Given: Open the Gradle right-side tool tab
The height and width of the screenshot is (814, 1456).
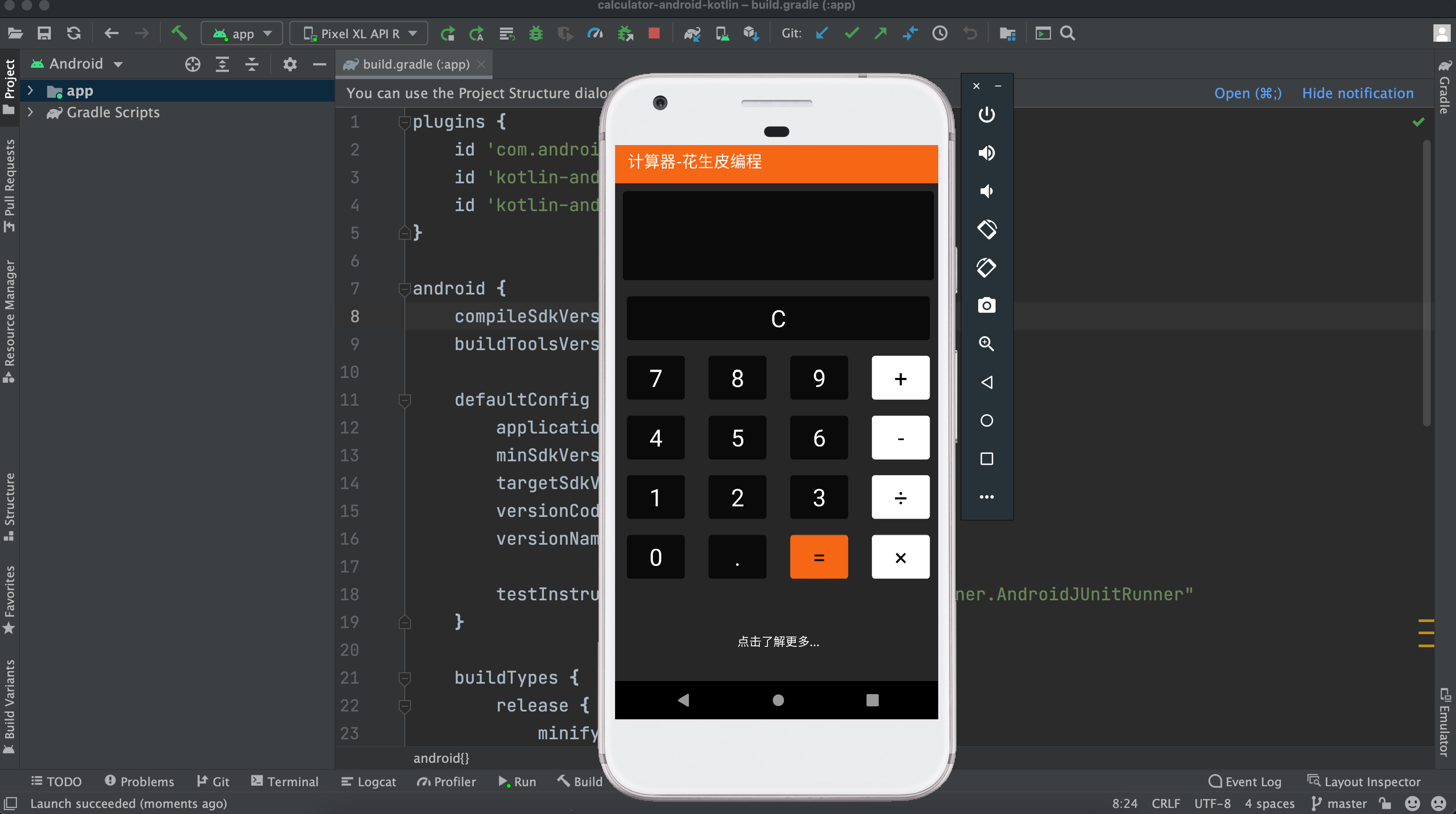Looking at the screenshot, I should (1445, 86).
